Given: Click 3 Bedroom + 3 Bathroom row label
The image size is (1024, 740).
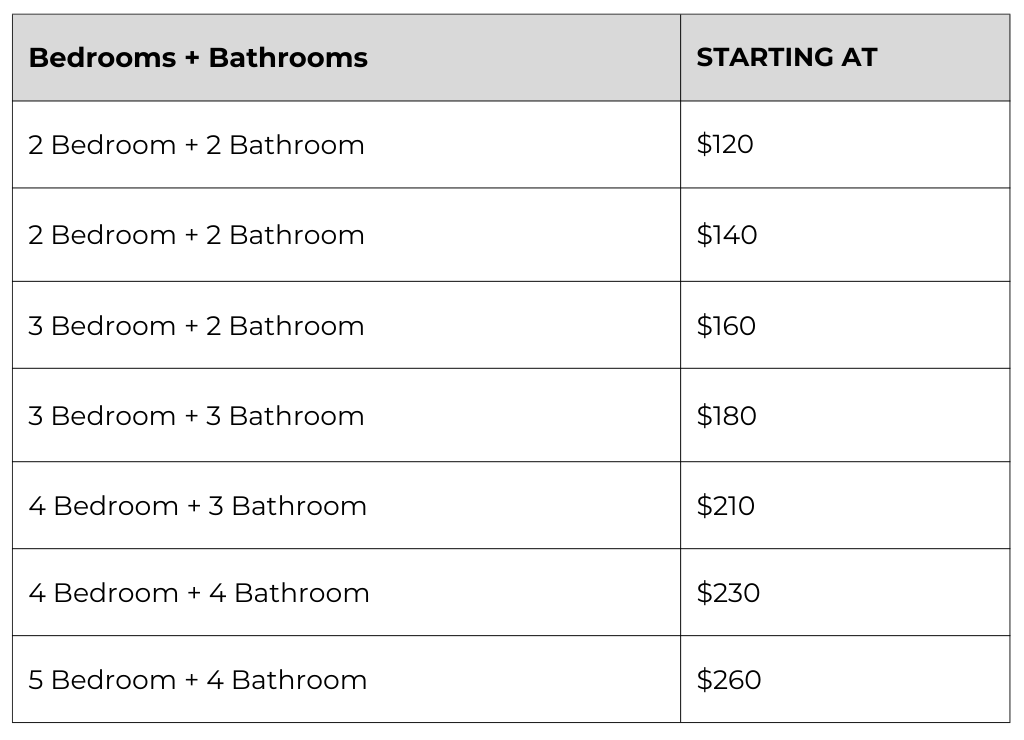Looking at the screenshot, I should tap(196, 415).
